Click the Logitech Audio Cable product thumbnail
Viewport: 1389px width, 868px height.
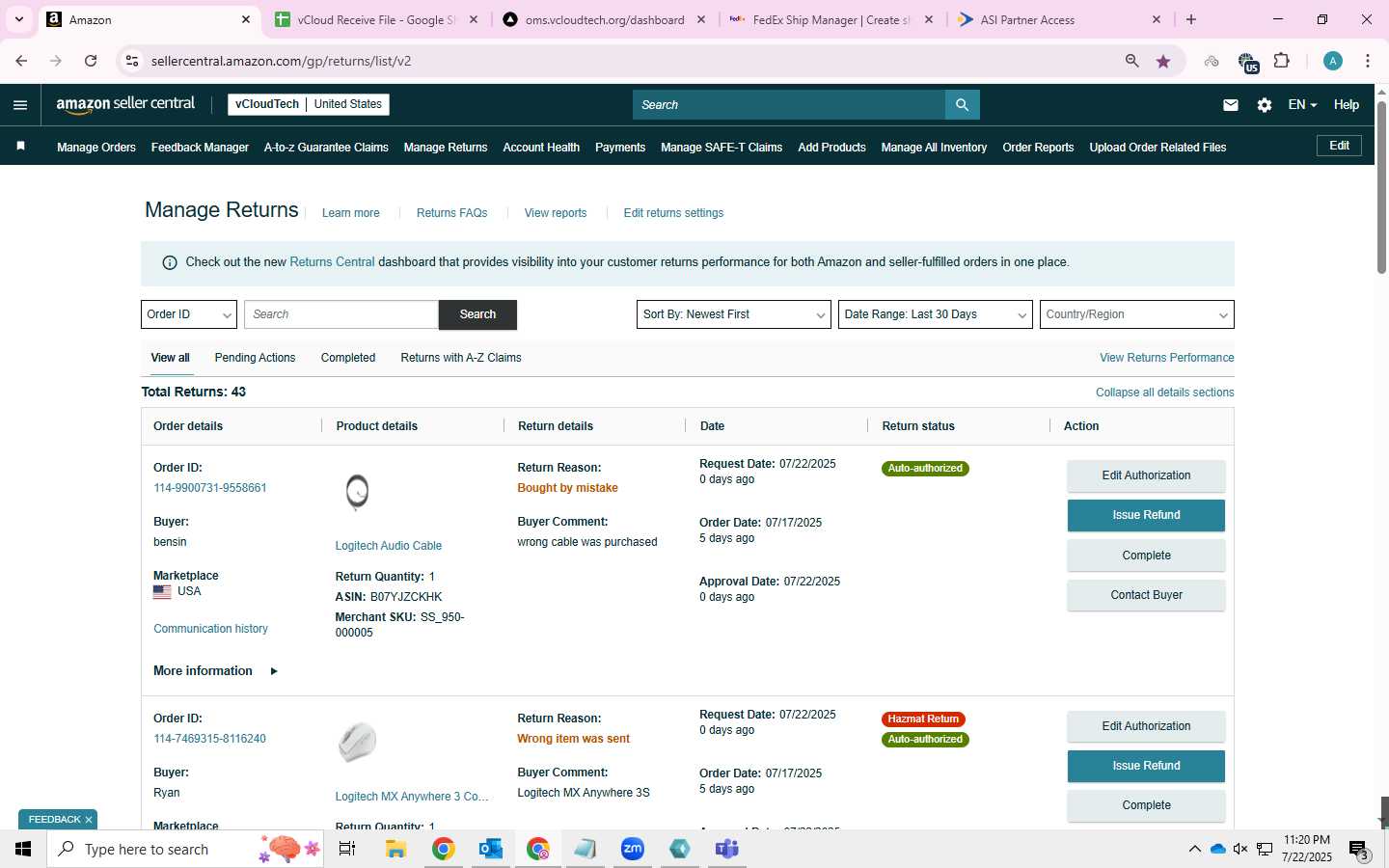pyautogui.click(x=357, y=492)
